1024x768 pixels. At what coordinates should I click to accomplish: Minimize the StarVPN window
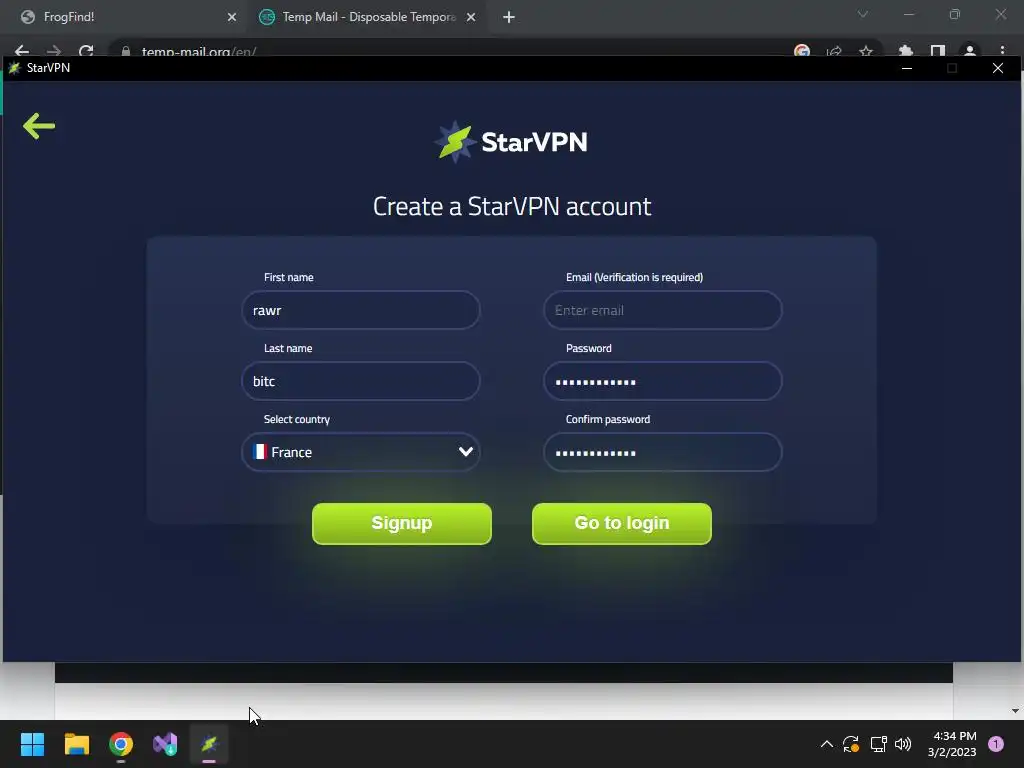(906, 68)
